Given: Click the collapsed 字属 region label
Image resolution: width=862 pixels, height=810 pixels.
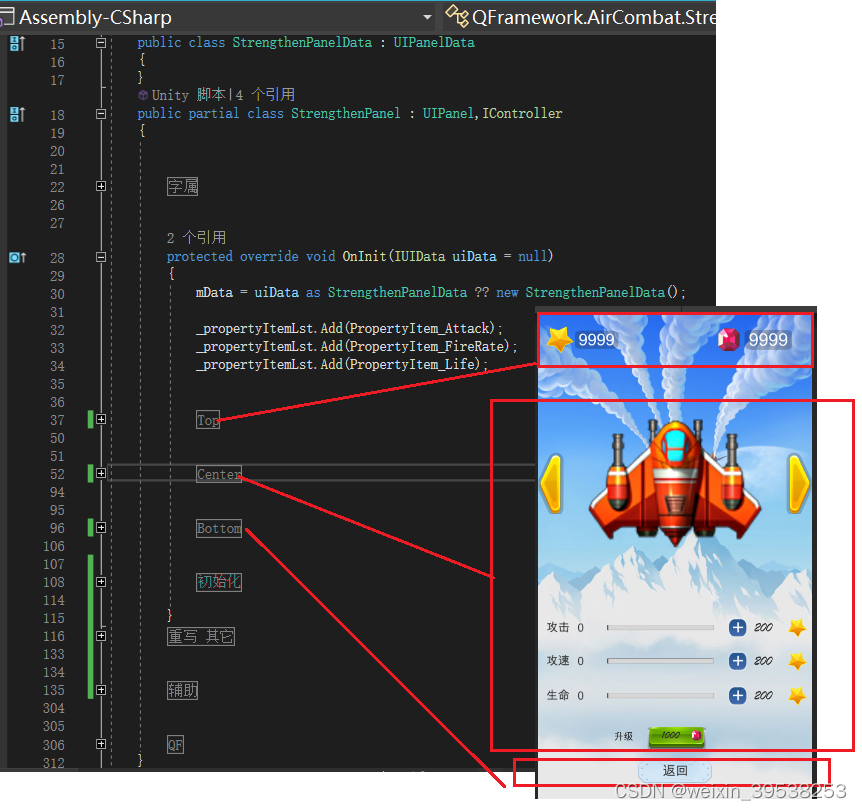Looking at the screenshot, I should (183, 187).
